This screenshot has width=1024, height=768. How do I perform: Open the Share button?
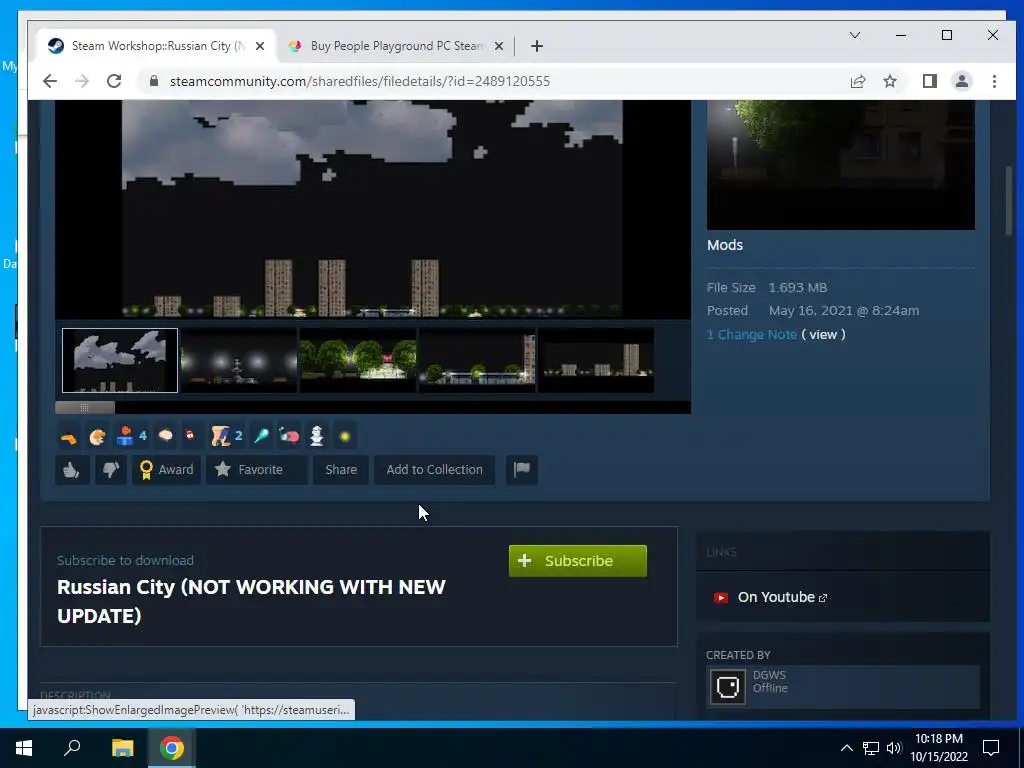(341, 470)
